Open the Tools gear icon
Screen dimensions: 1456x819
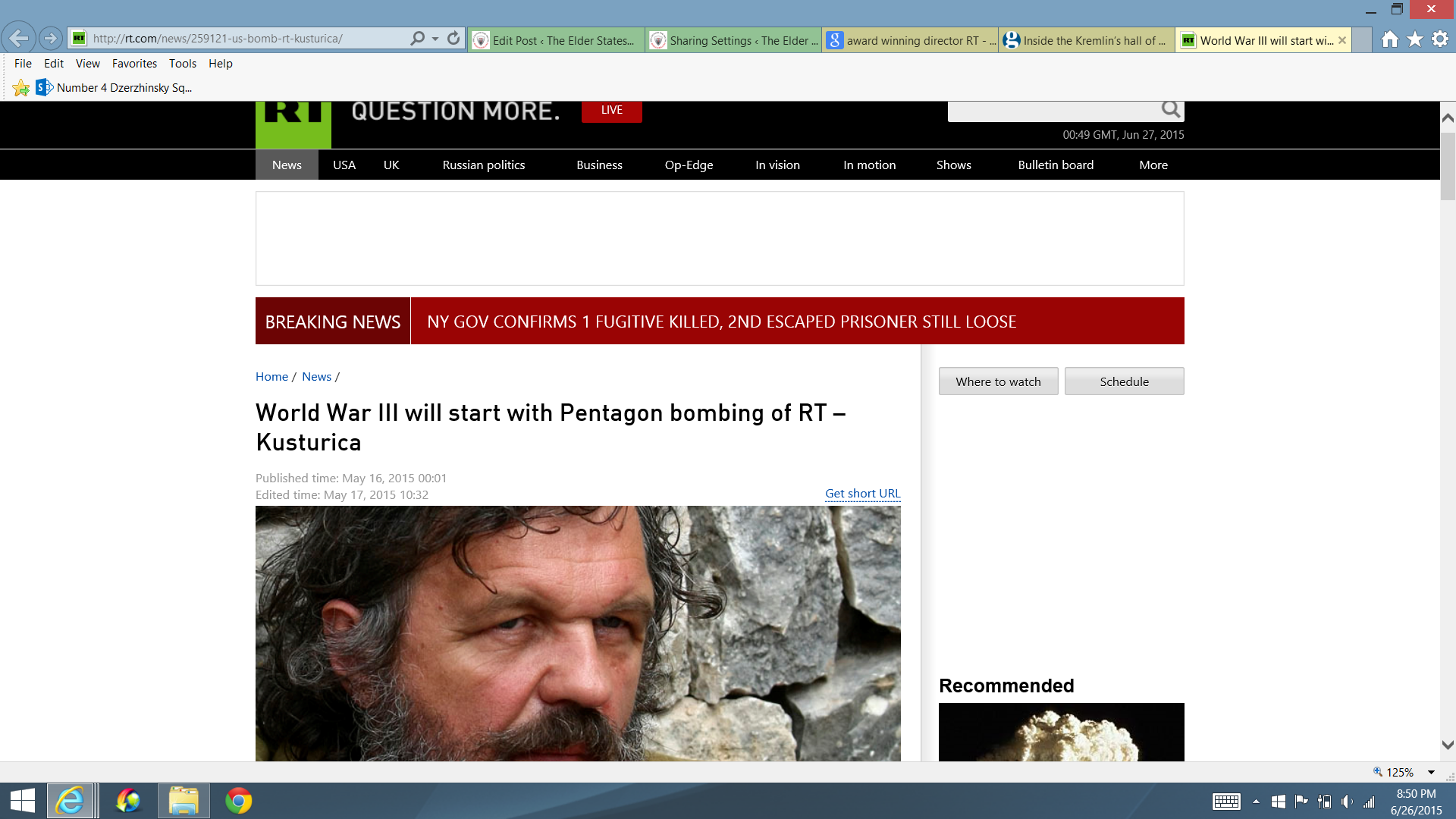pos(1440,39)
